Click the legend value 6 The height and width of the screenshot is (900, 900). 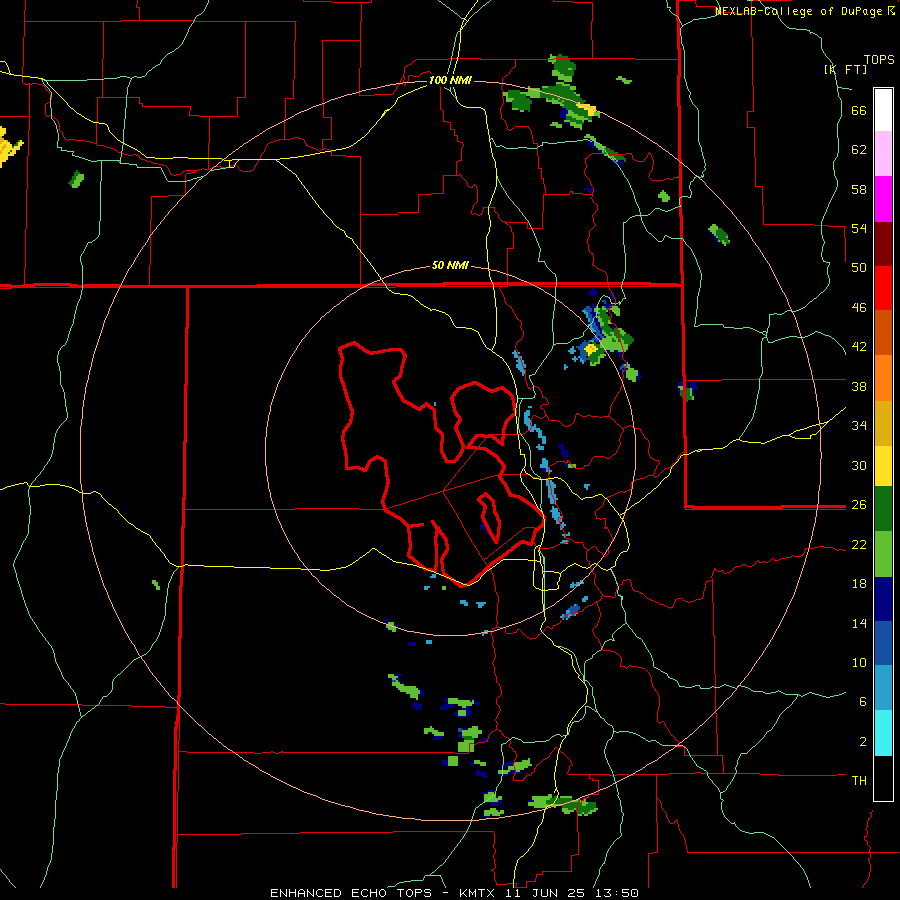pos(863,702)
